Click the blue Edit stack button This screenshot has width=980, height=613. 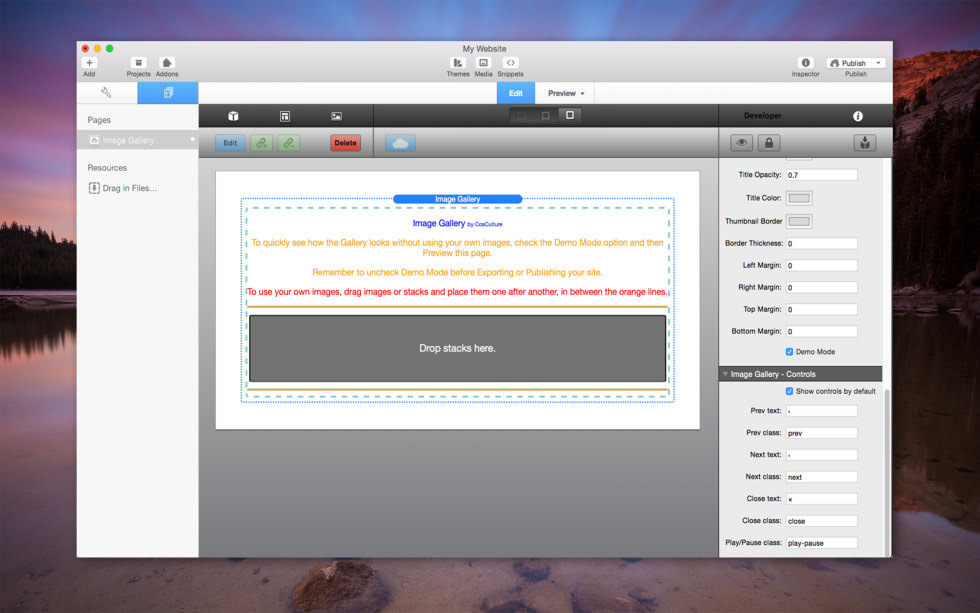(230, 143)
